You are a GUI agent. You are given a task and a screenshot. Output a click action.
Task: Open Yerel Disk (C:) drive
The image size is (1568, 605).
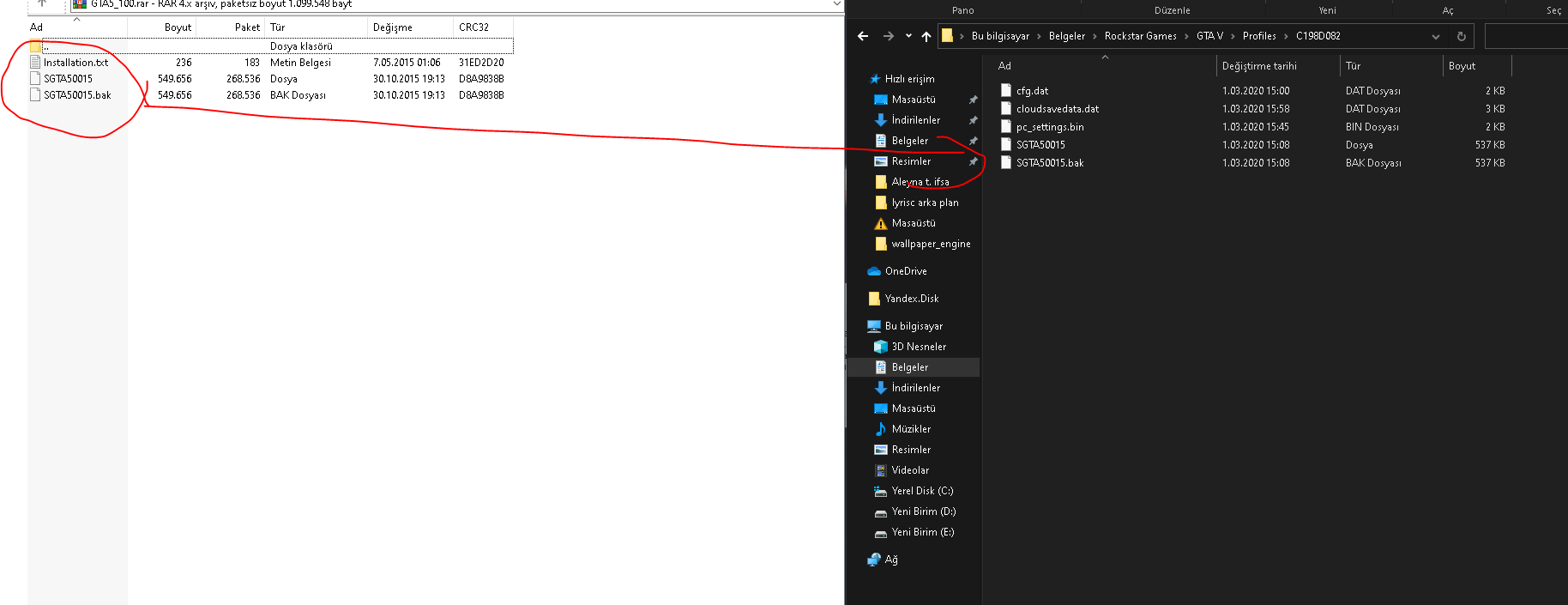click(x=922, y=491)
